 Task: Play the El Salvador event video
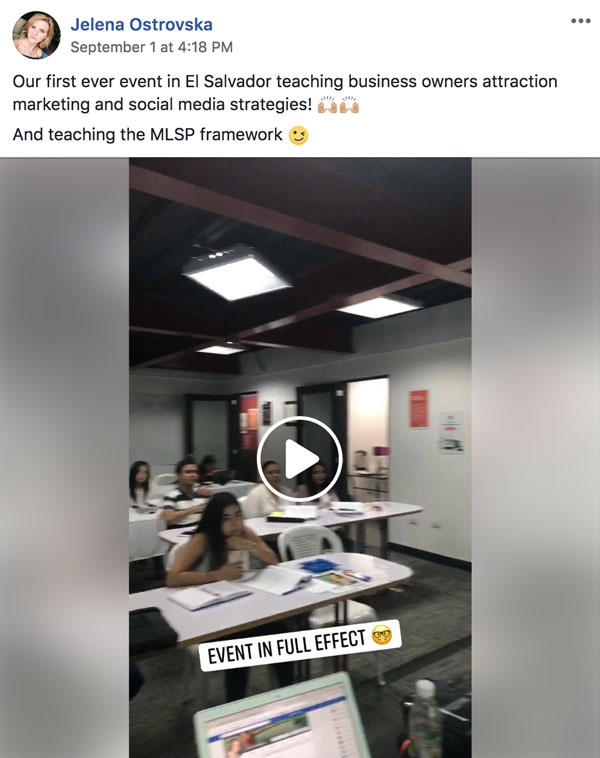(x=299, y=458)
